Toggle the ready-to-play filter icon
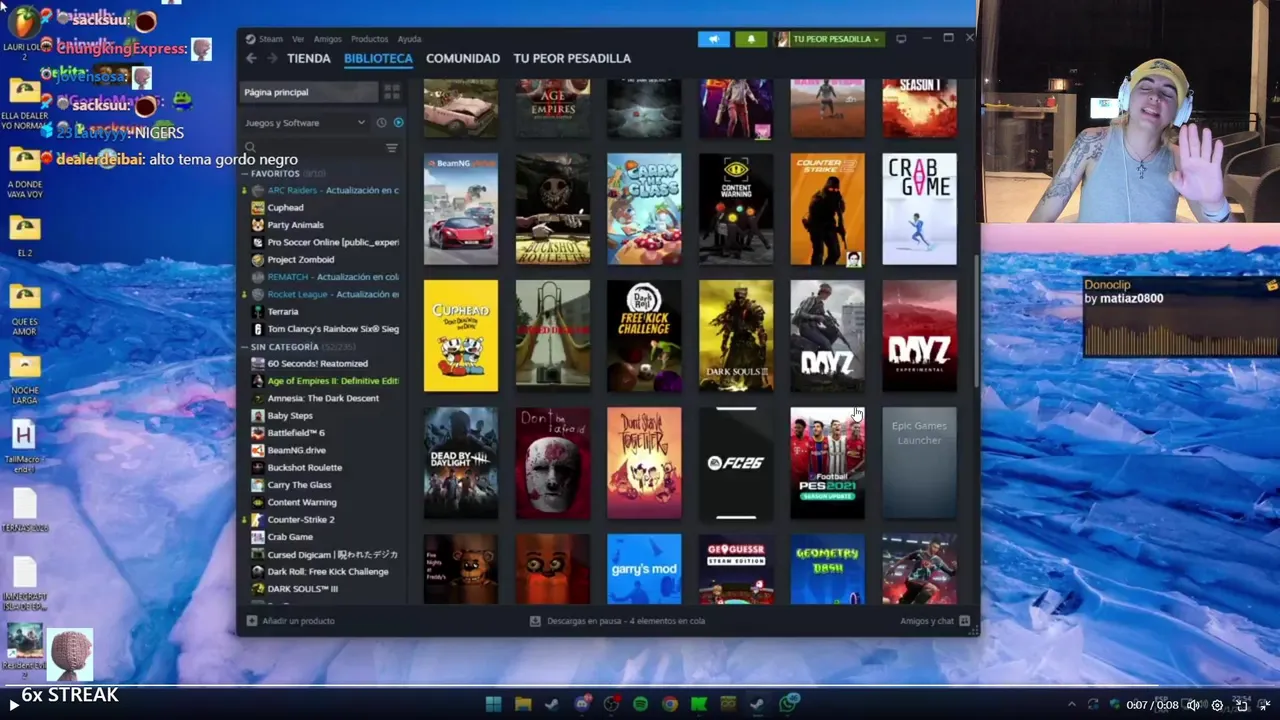Screen dimensions: 1280x720 pyautogui.click(x=398, y=122)
